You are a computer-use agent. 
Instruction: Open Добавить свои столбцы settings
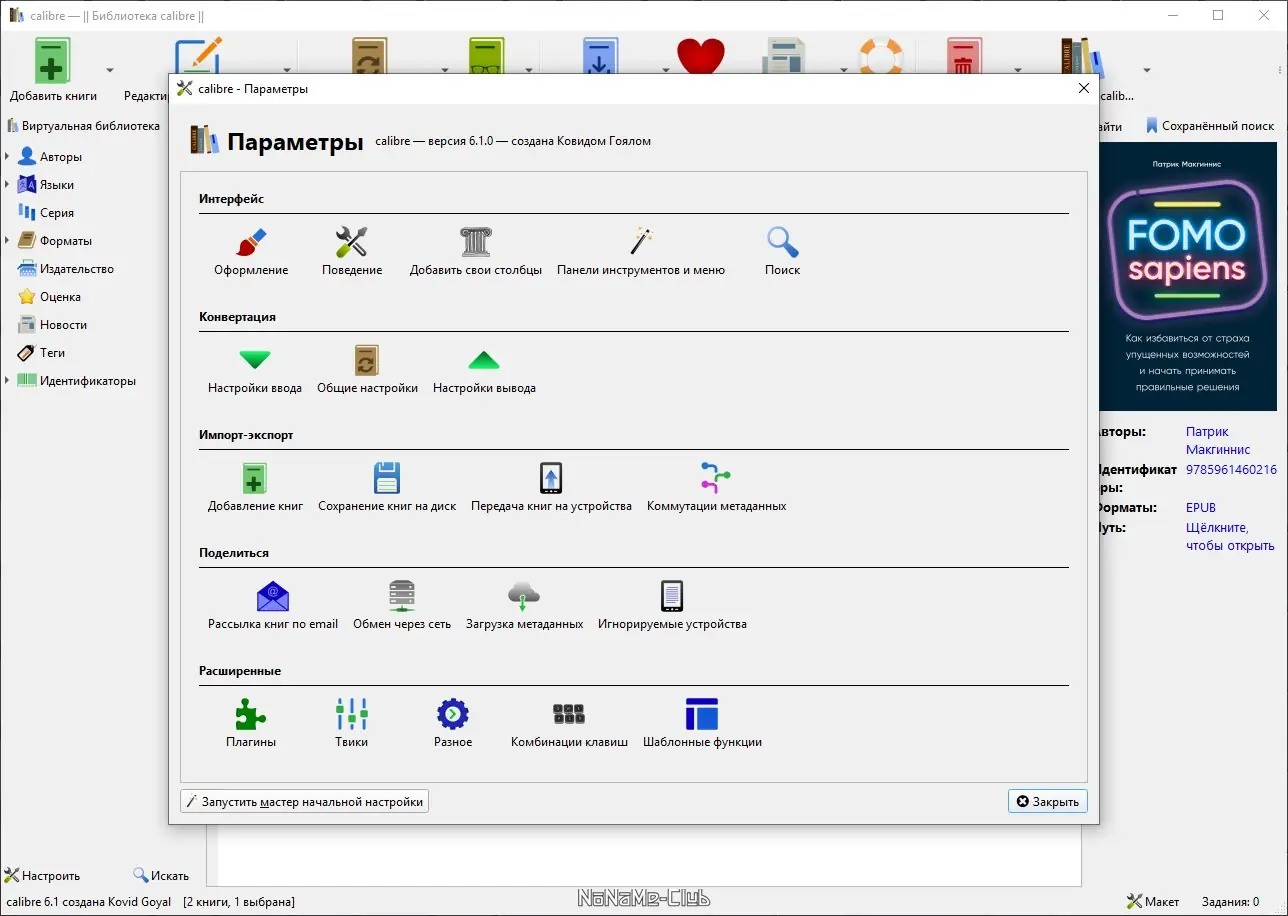click(476, 252)
